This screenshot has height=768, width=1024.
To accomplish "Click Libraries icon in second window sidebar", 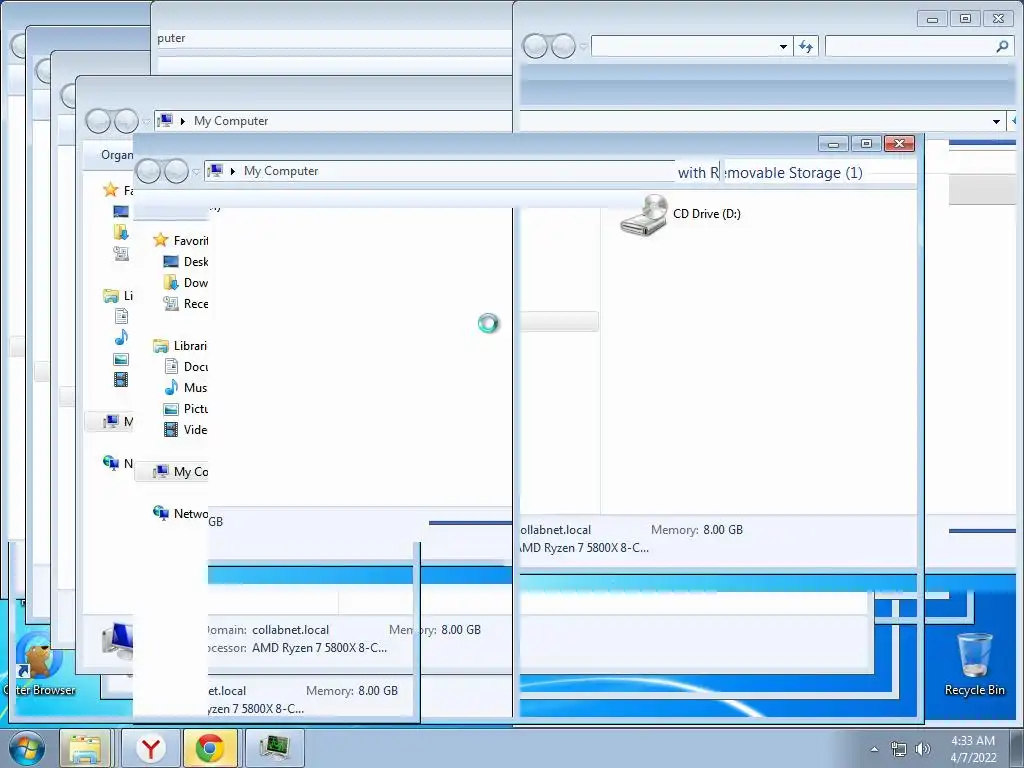I will click(x=110, y=296).
